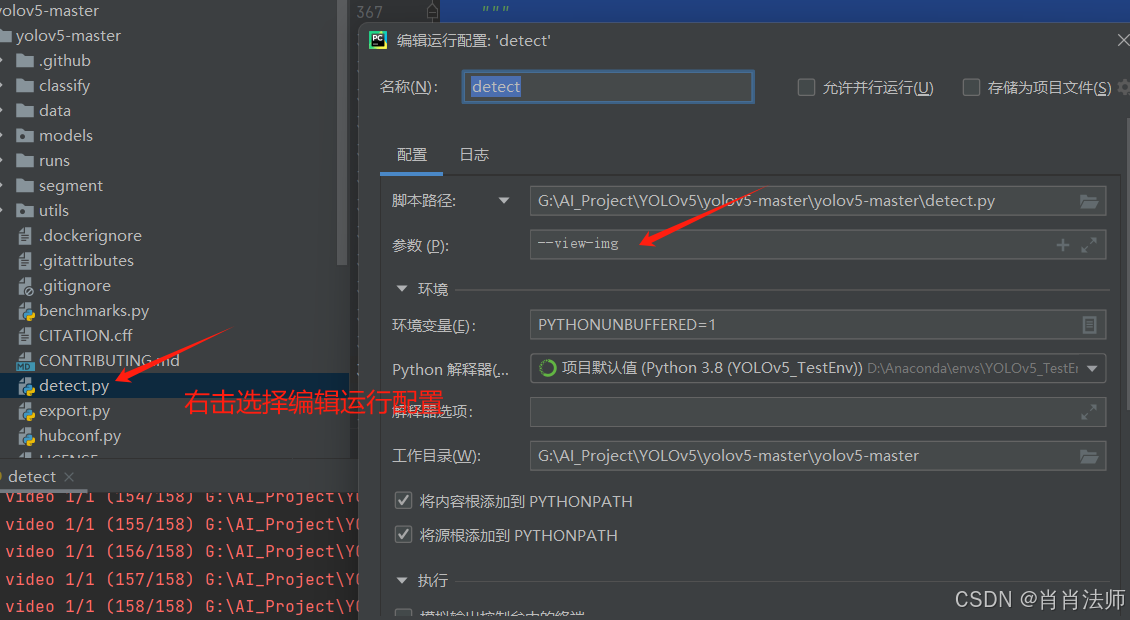This screenshot has height=620, width=1130.
Task: Click the dropdown arrow beside 脚本路径
Action: coord(504,200)
